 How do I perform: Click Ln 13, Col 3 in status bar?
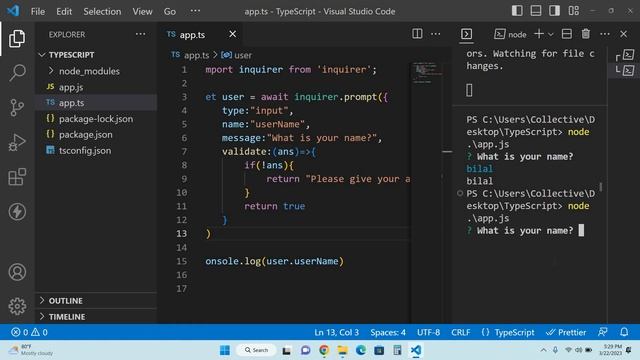coord(336,333)
